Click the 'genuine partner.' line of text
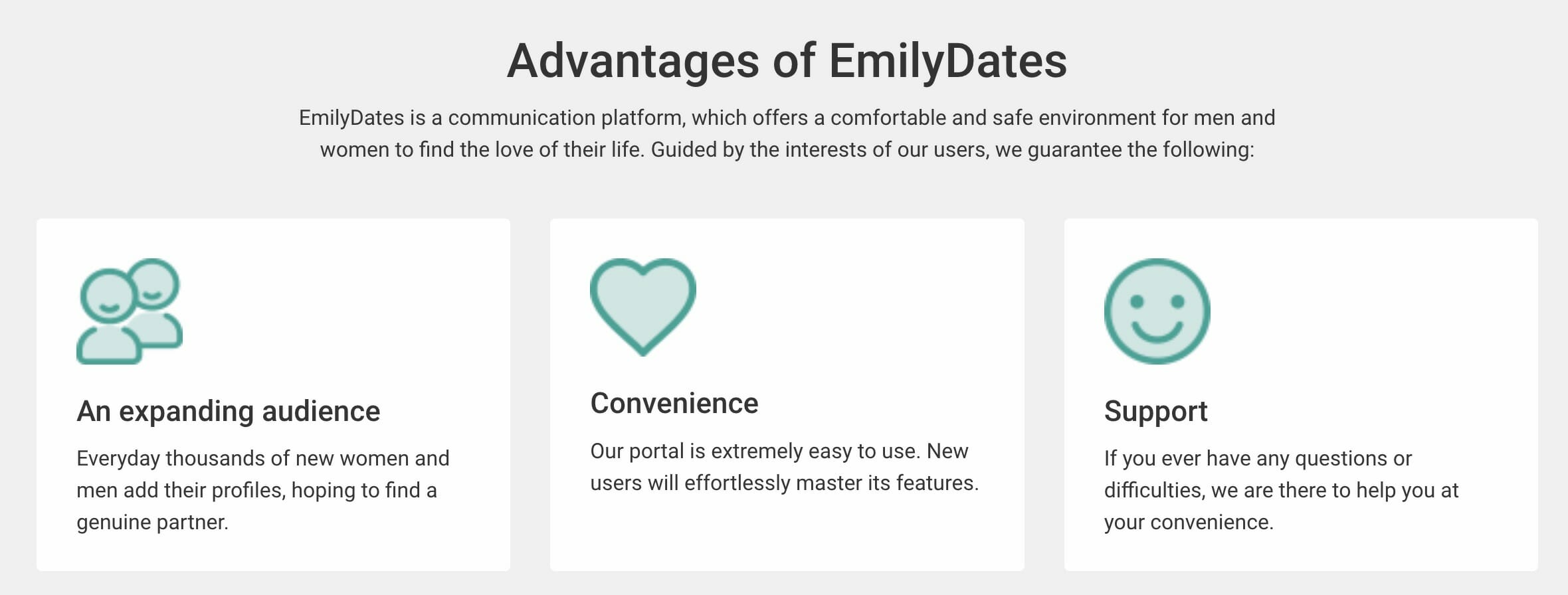This screenshot has height=595, width=1568. point(152,523)
